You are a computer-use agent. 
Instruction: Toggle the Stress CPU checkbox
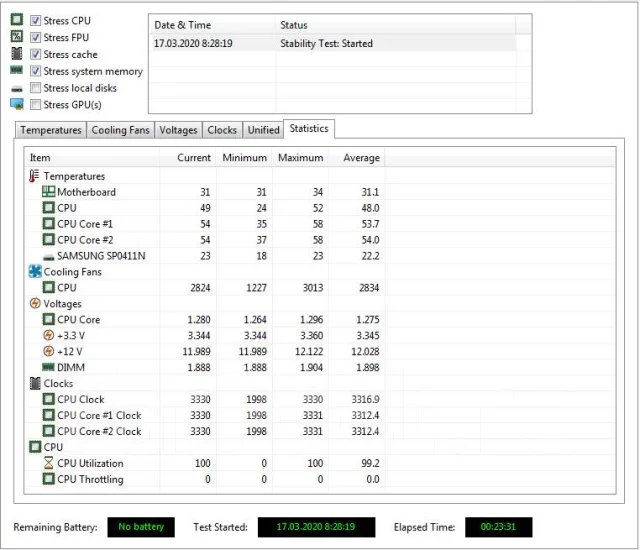(x=36, y=20)
